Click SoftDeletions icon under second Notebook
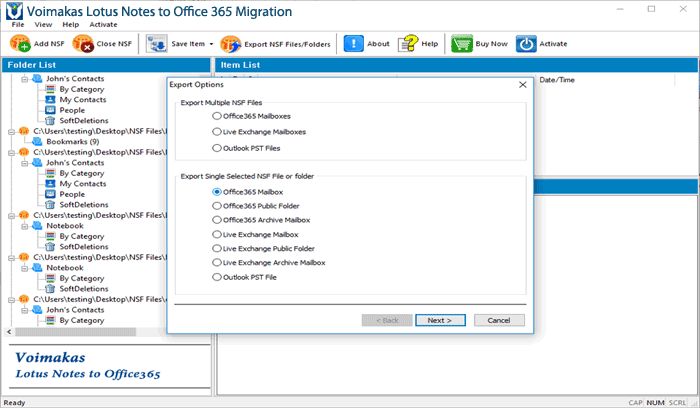The height and width of the screenshot is (408, 700). (50, 288)
